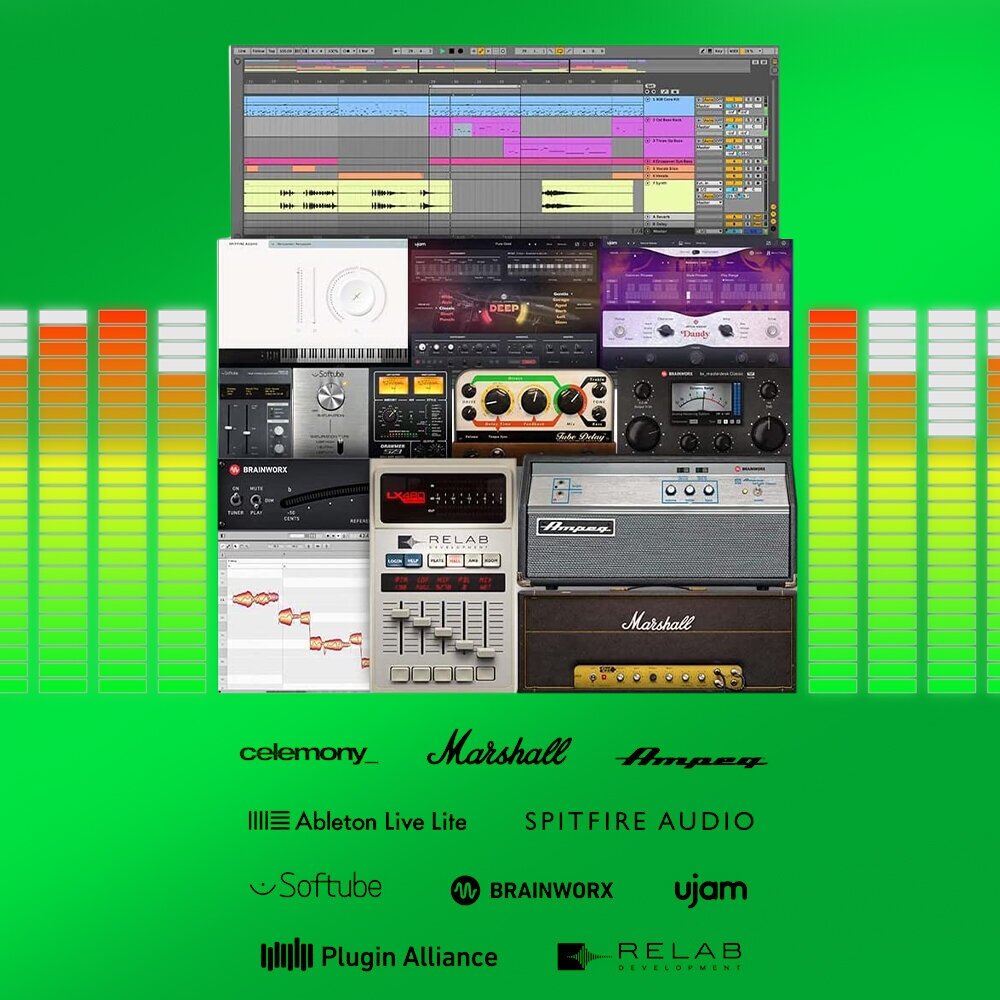Select the yellow Synth track header in Ableton
This screenshot has width=1000, height=1000.
pyautogui.click(x=670, y=196)
